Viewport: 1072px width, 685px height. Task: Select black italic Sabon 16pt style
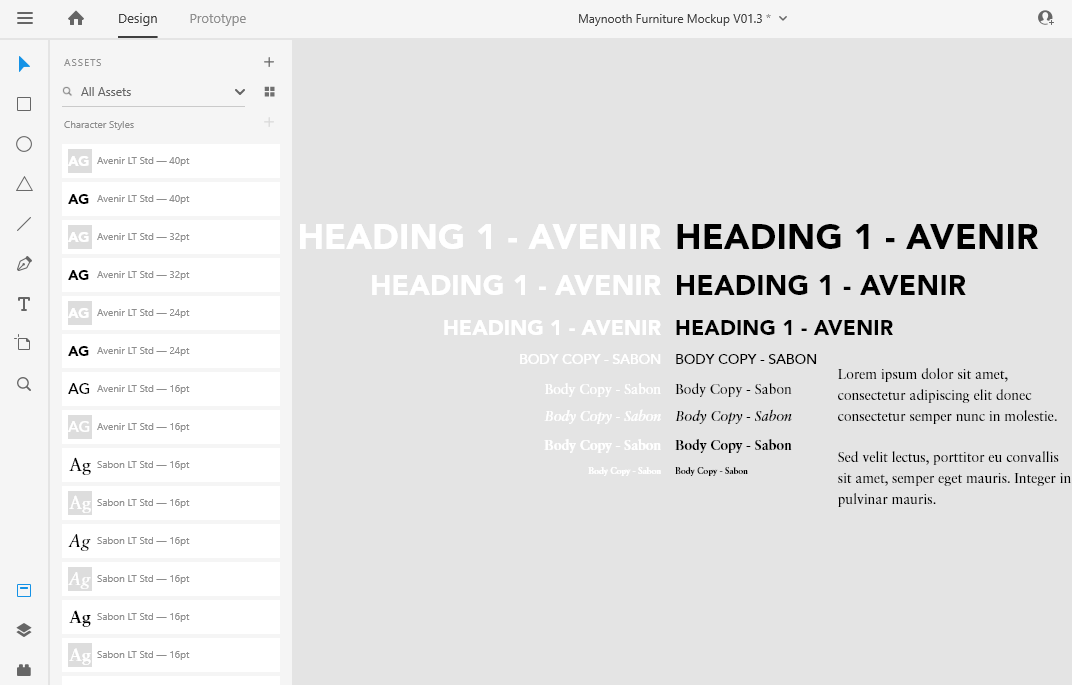pyautogui.click(x=171, y=541)
